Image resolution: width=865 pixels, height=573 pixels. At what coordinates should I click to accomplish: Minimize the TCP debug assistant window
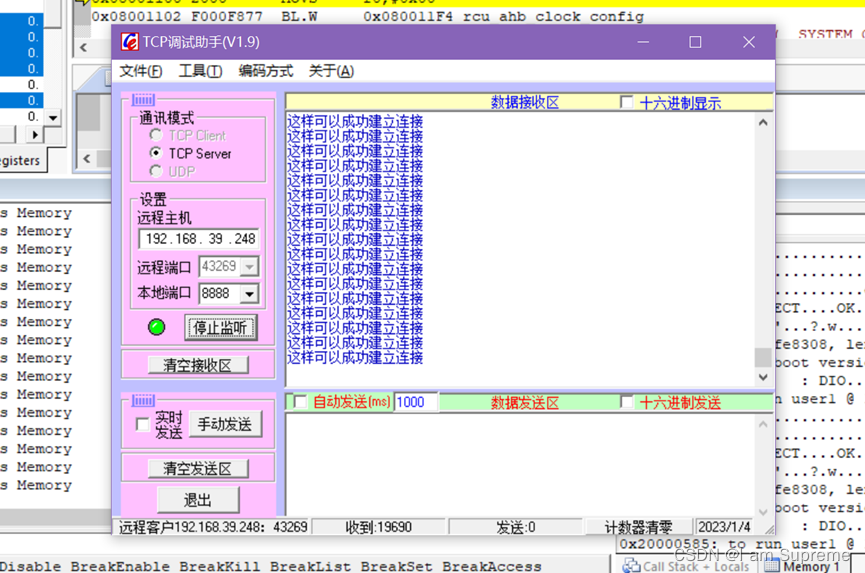point(643,42)
